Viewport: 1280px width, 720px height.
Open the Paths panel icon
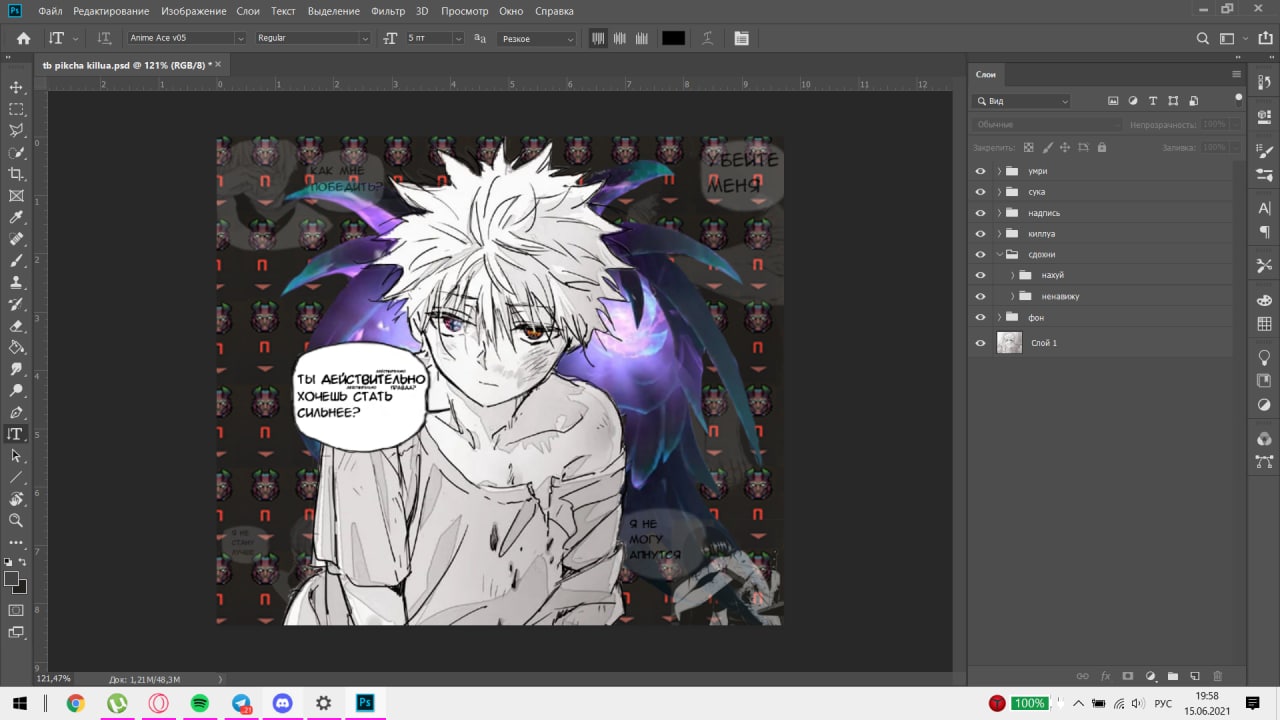[x=1264, y=462]
